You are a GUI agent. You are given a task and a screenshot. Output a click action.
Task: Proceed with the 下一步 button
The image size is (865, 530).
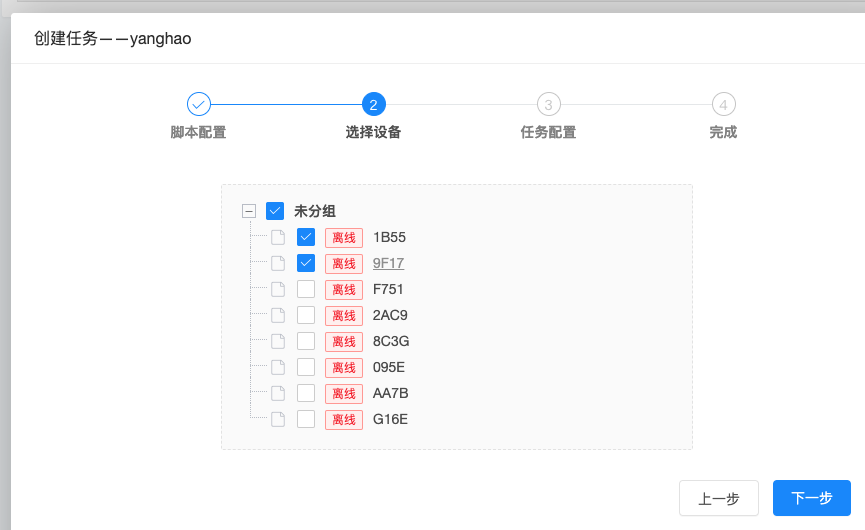pyautogui.click(x=811, y=498)
